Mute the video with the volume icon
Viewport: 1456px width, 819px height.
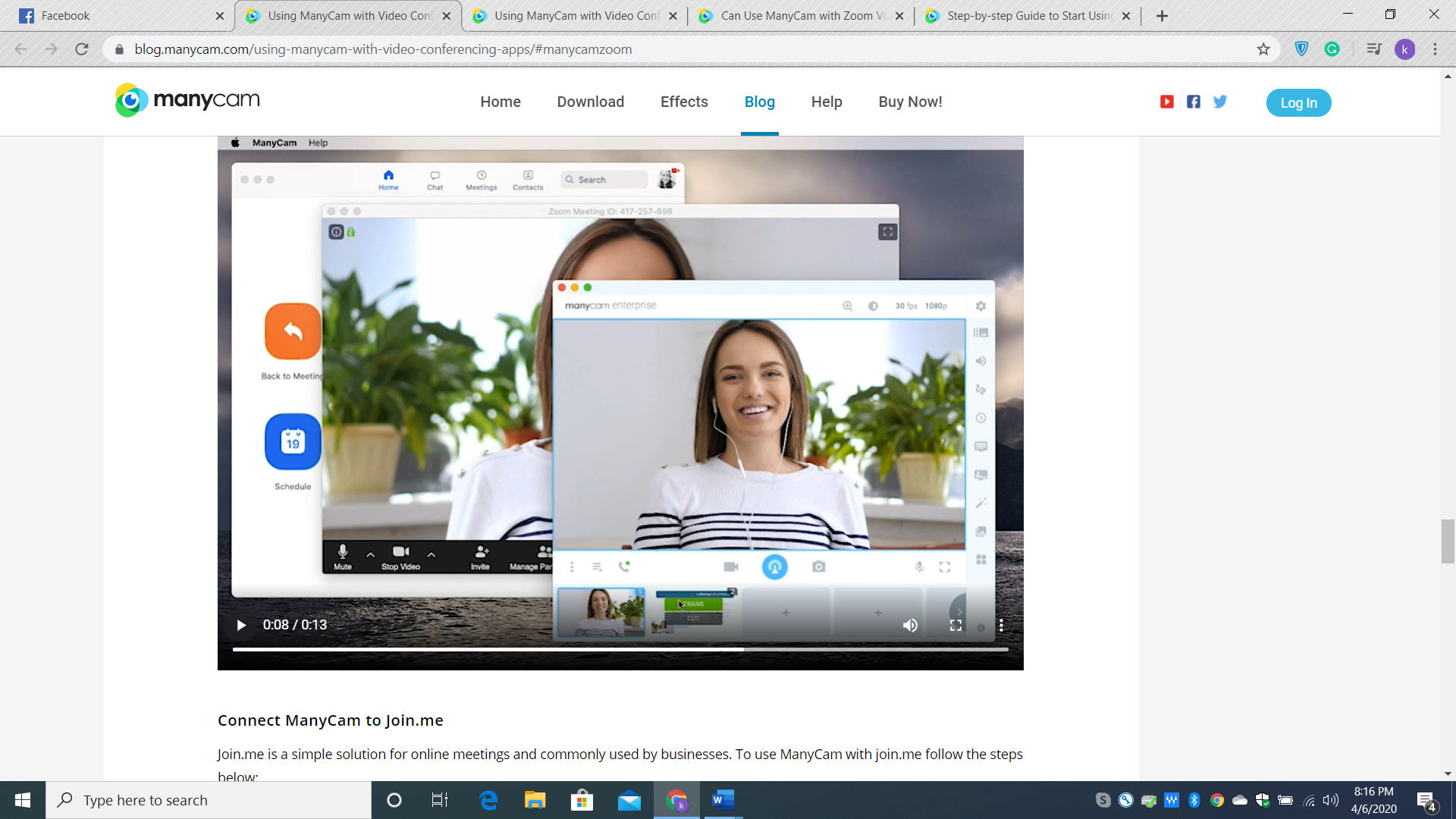910,625
